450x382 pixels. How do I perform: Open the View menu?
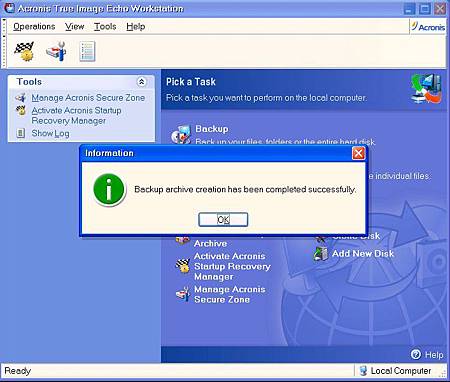click(x=75, y=26)
